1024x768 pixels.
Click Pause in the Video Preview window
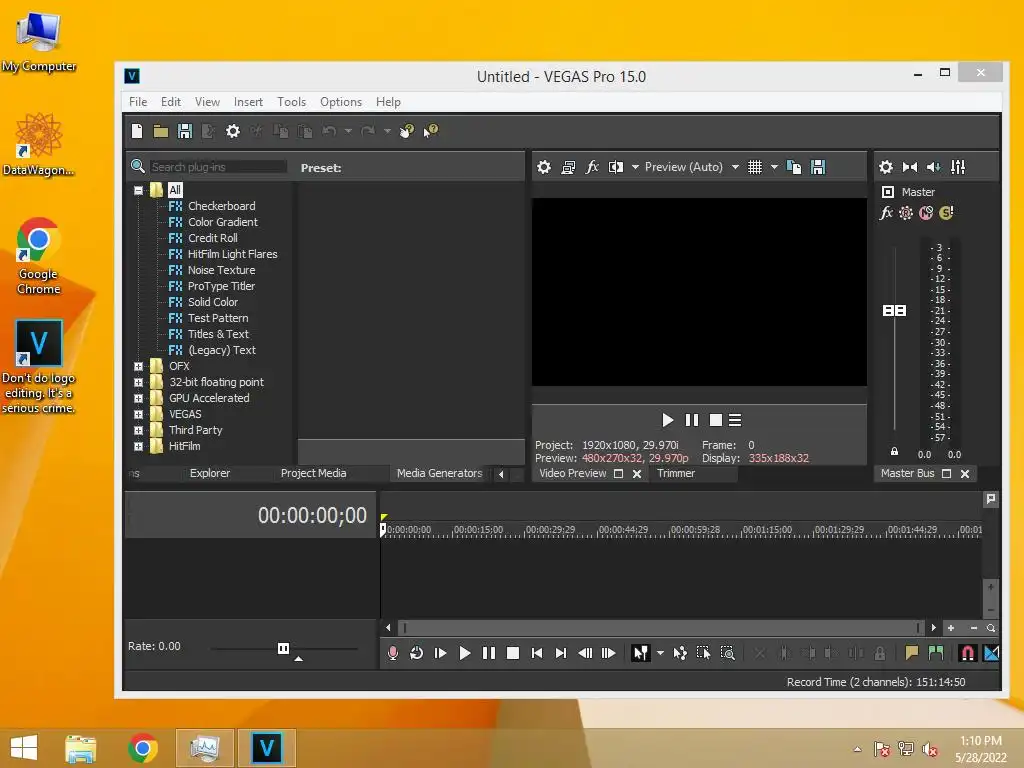pos(692,420)
